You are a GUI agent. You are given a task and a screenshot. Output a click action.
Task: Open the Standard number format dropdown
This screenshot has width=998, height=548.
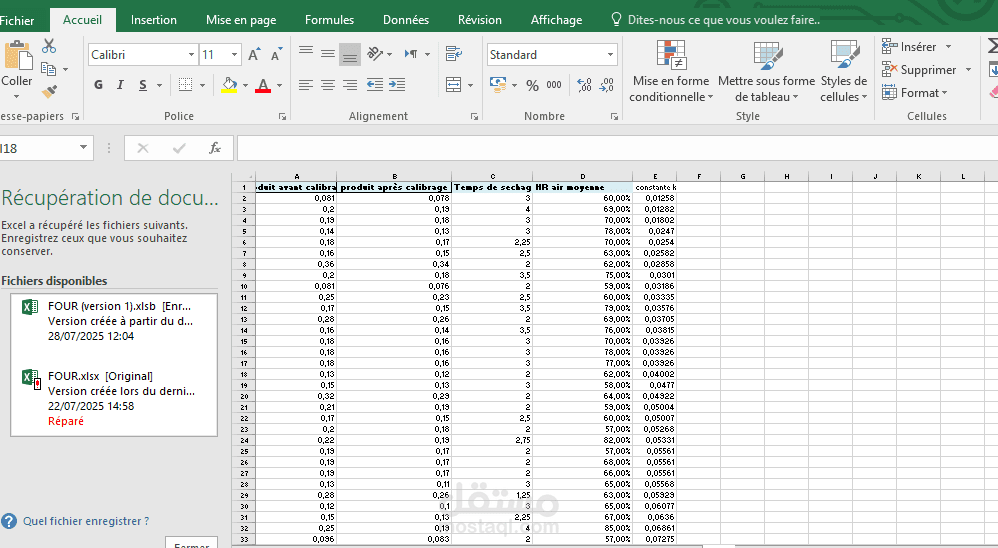(610, 55)
